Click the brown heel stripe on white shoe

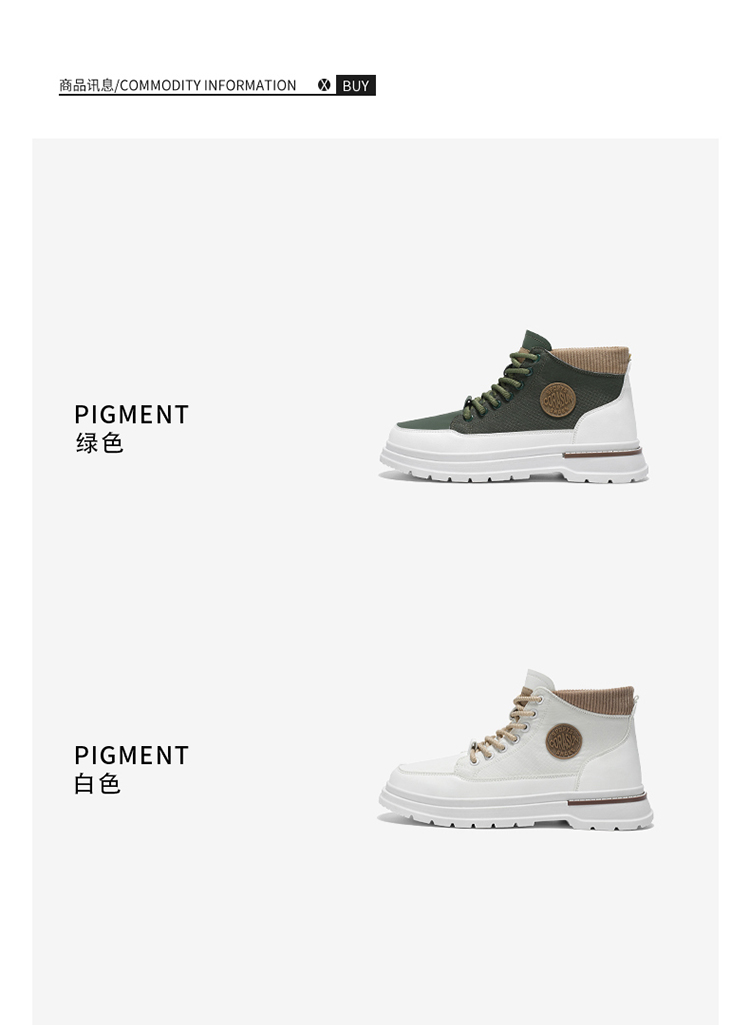click(x=607, y=798)
